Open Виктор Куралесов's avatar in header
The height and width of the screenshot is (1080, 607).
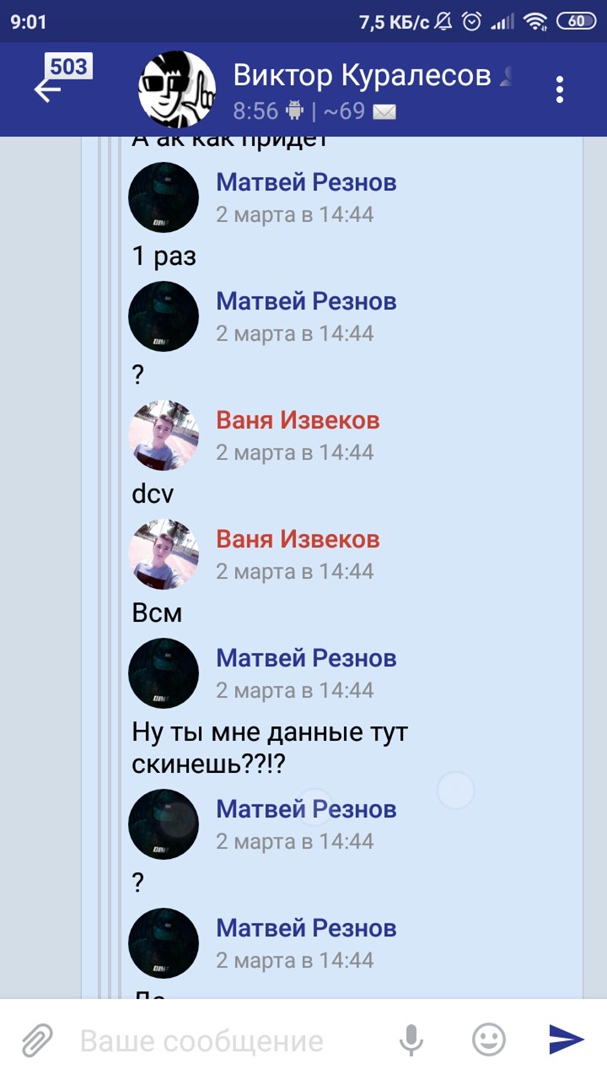[177, 90]
